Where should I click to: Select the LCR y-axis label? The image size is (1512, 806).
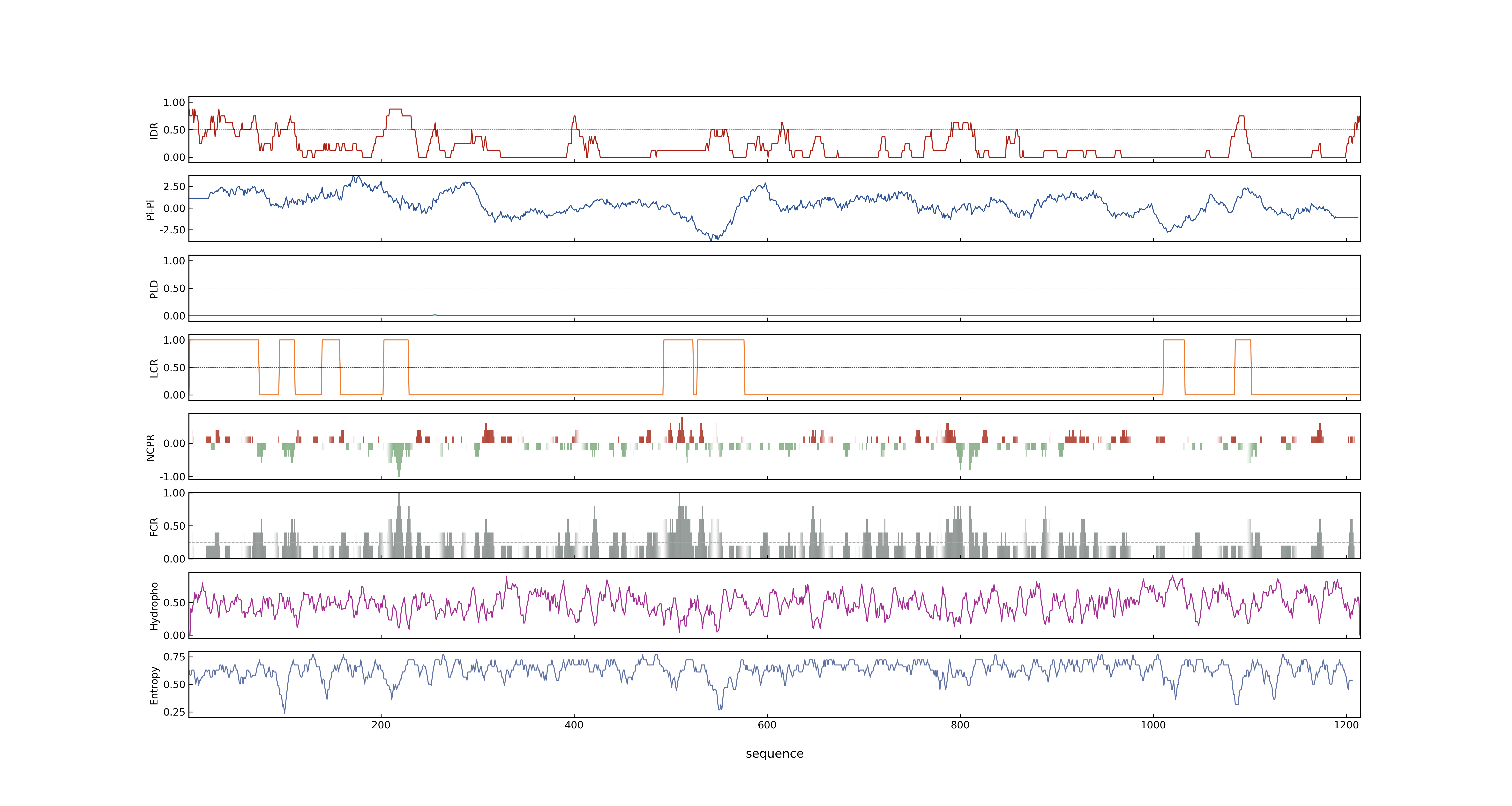tap(154, 368)
